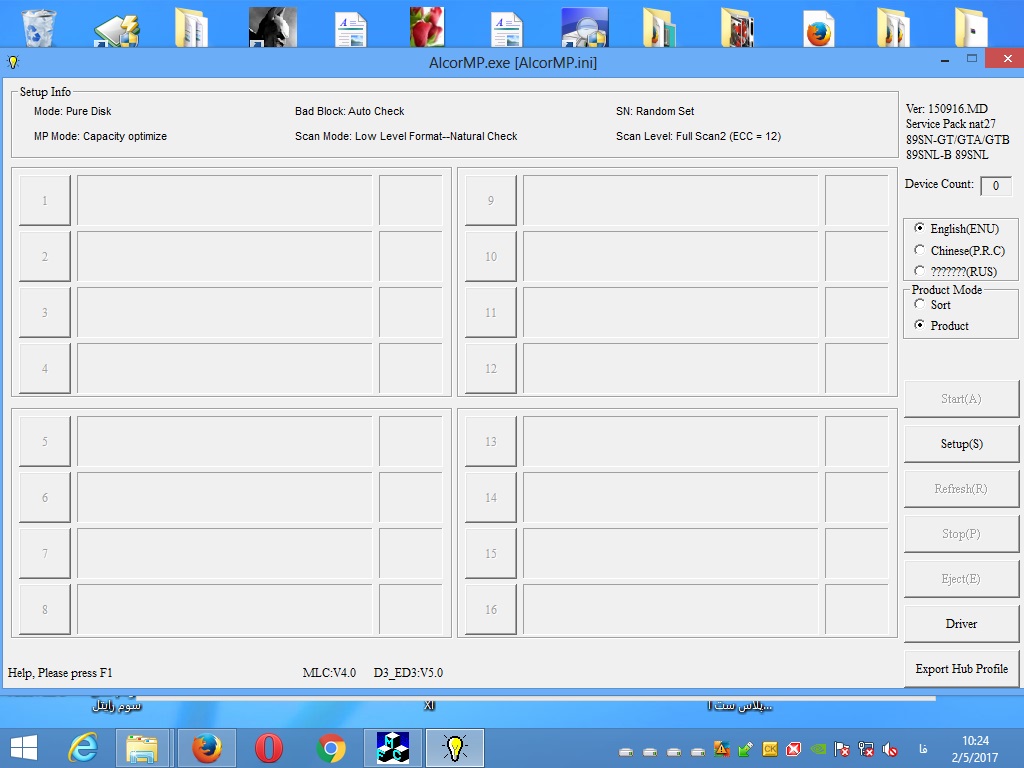Screen dimensions: 1024x768
Task: Click the red X box tray icon
Action: pyautogui.click(x=793, y=749)
